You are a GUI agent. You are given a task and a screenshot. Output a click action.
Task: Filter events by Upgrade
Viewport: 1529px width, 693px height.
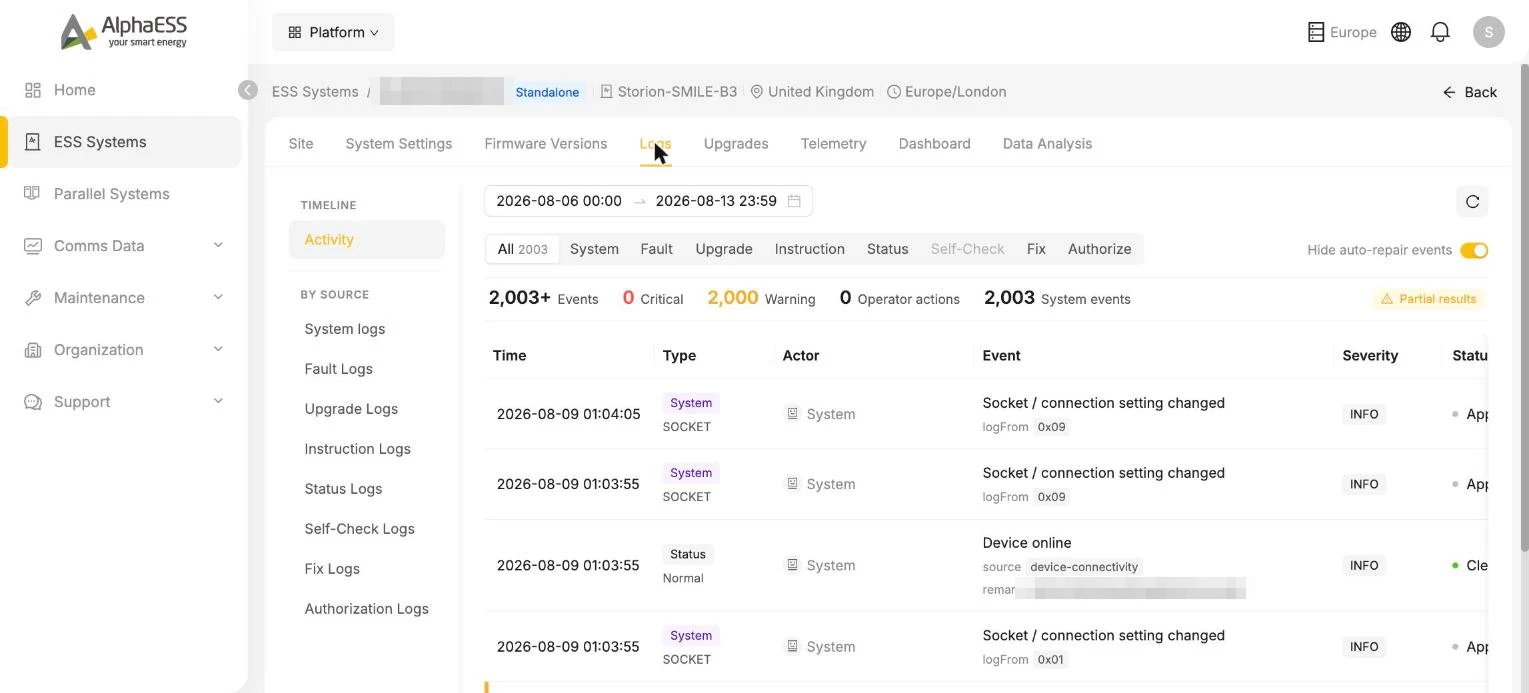[724, 249]
